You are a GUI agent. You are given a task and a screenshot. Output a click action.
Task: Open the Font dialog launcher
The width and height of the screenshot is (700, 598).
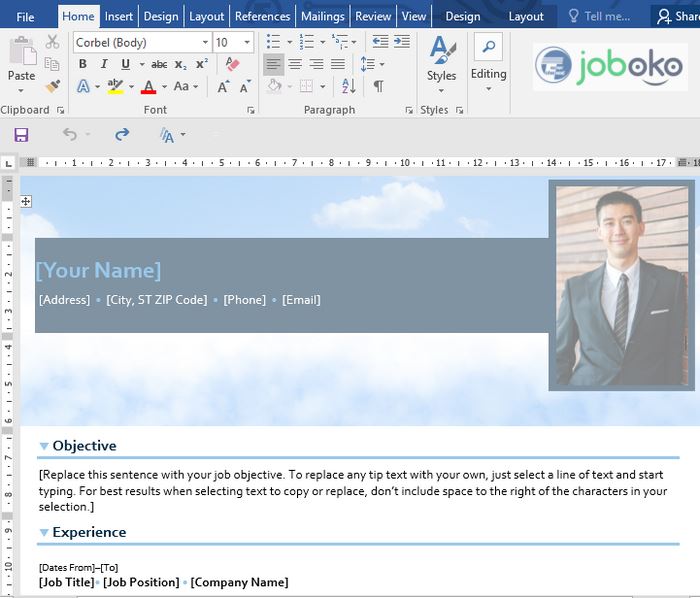point(251,110)
